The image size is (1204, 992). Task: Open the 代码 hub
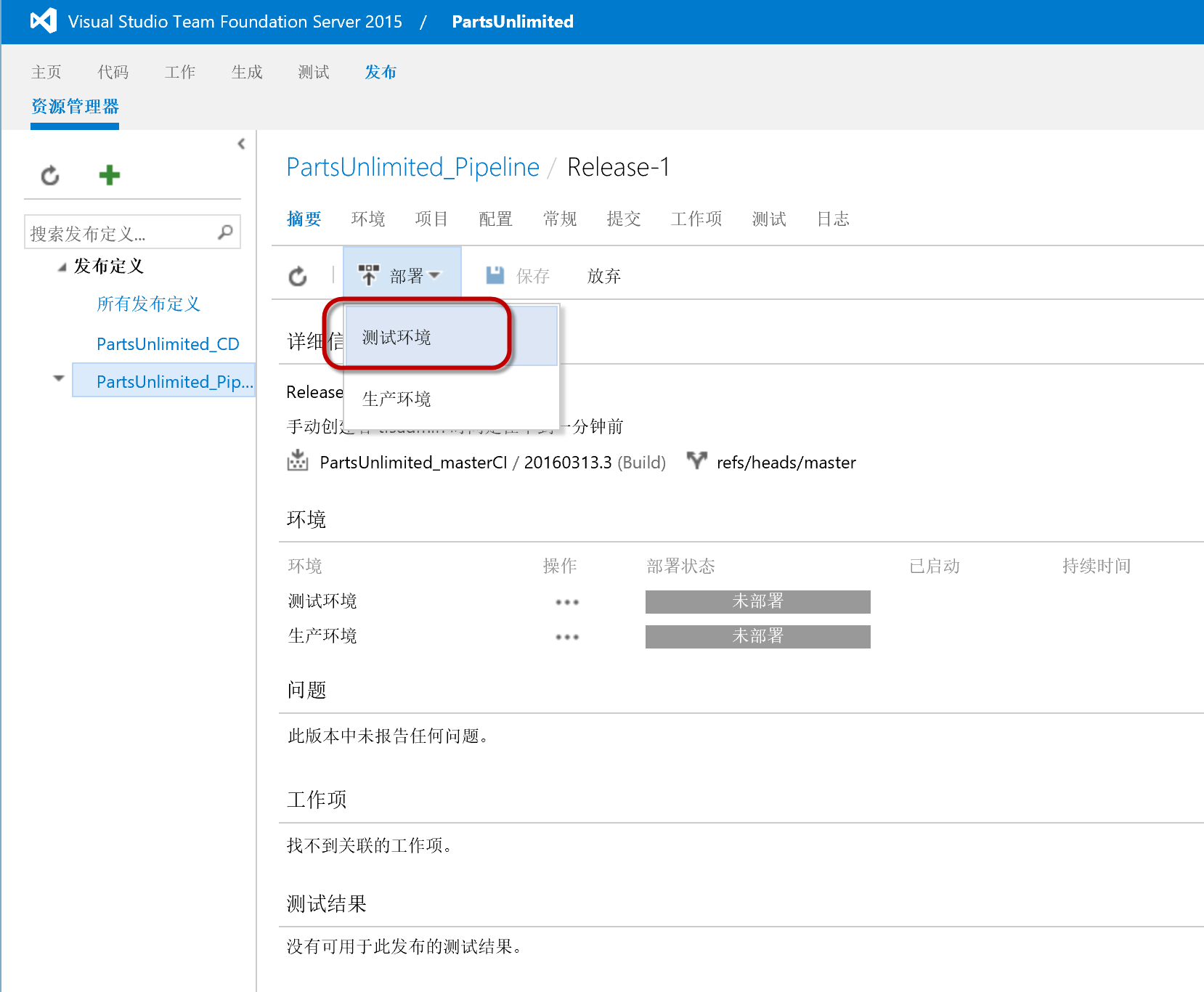point(113,72)
